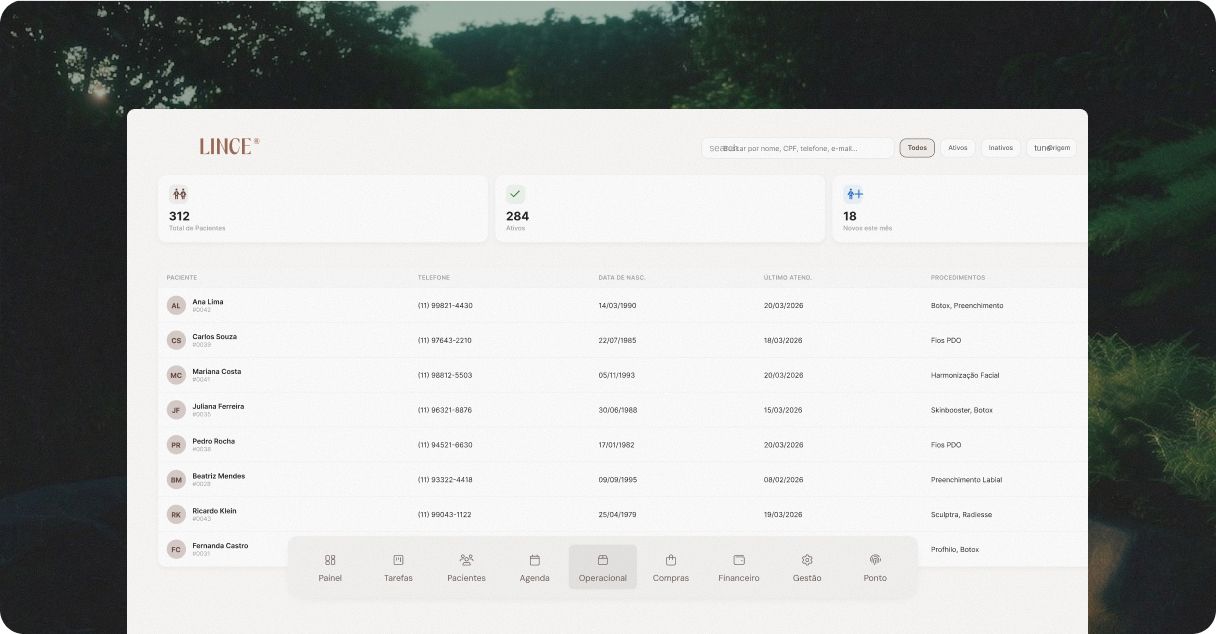
Task: Open Compras shopping bag icon
Action: pyautogui.click(x=670, y=561)
